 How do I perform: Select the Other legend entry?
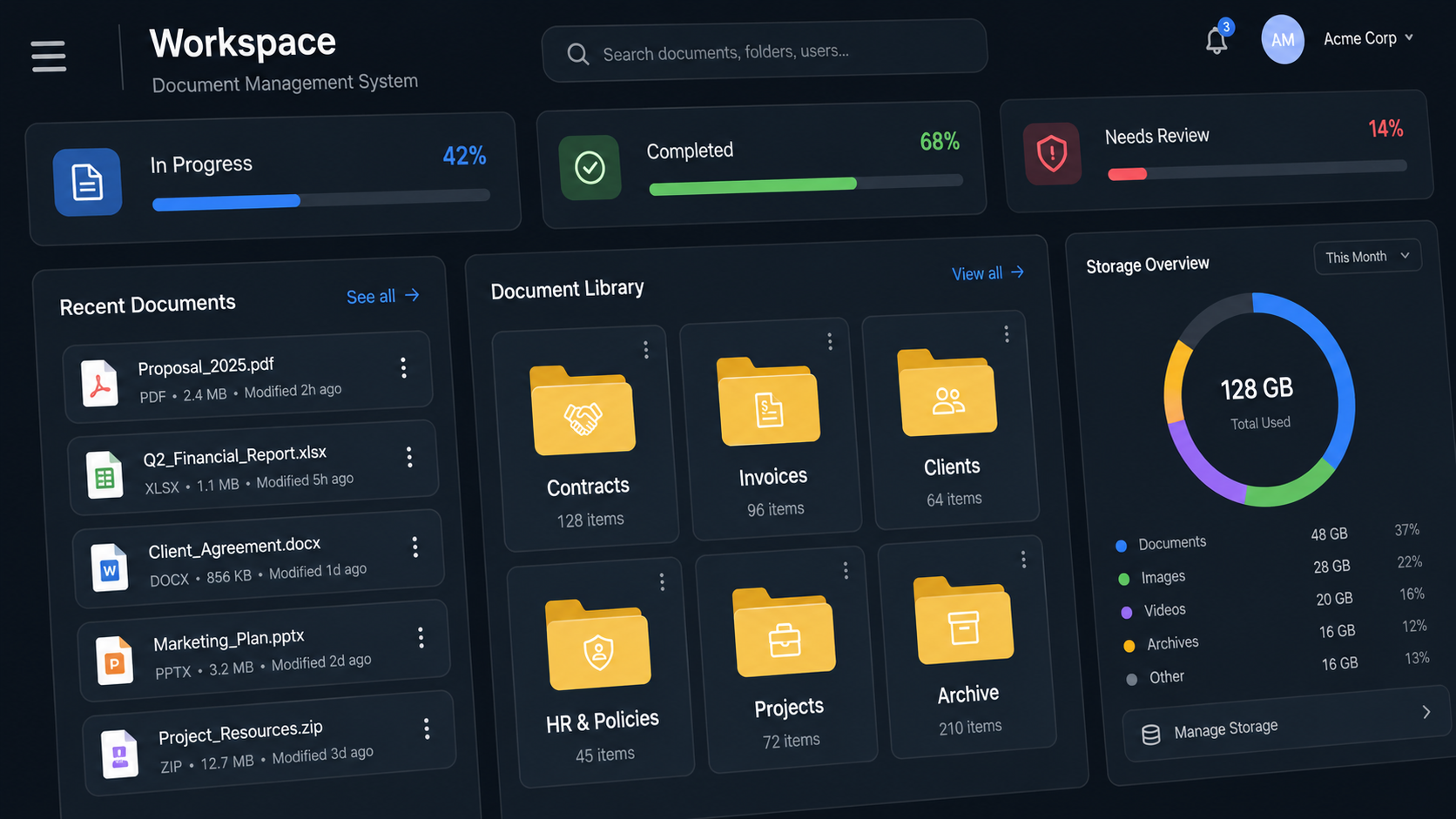coord(1156,677)
